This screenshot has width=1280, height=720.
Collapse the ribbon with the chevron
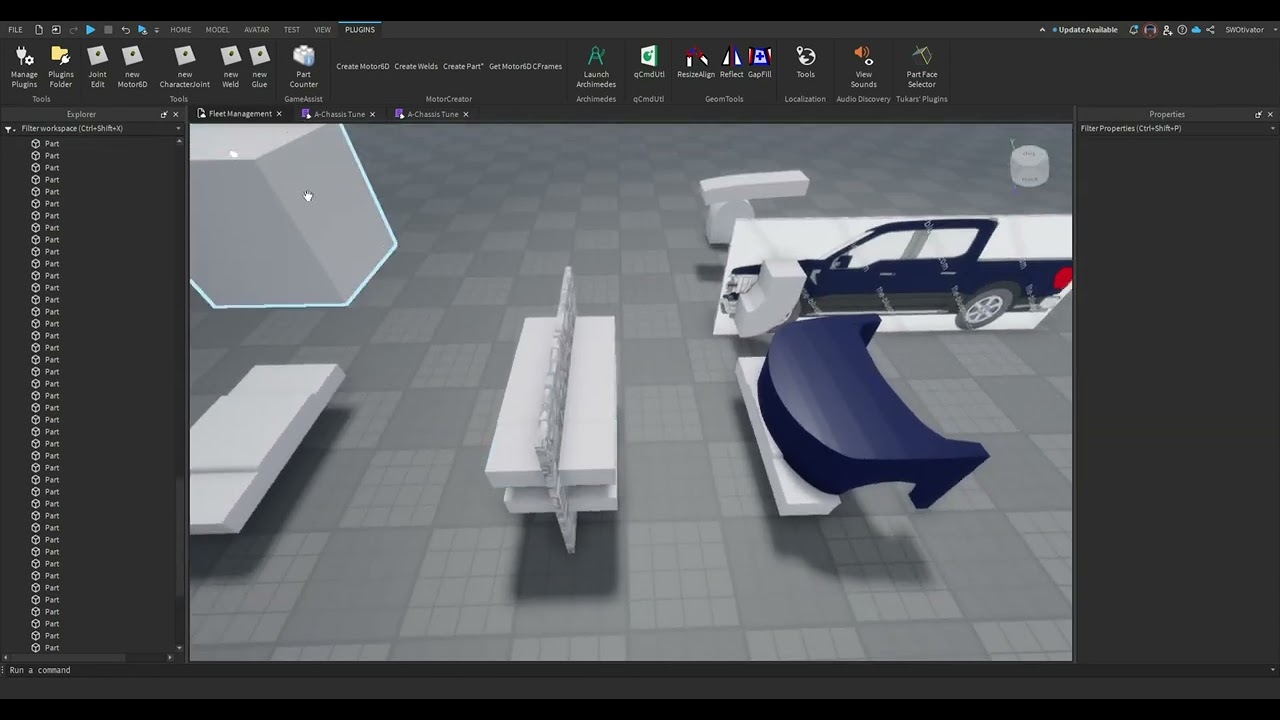[1042, 30]
